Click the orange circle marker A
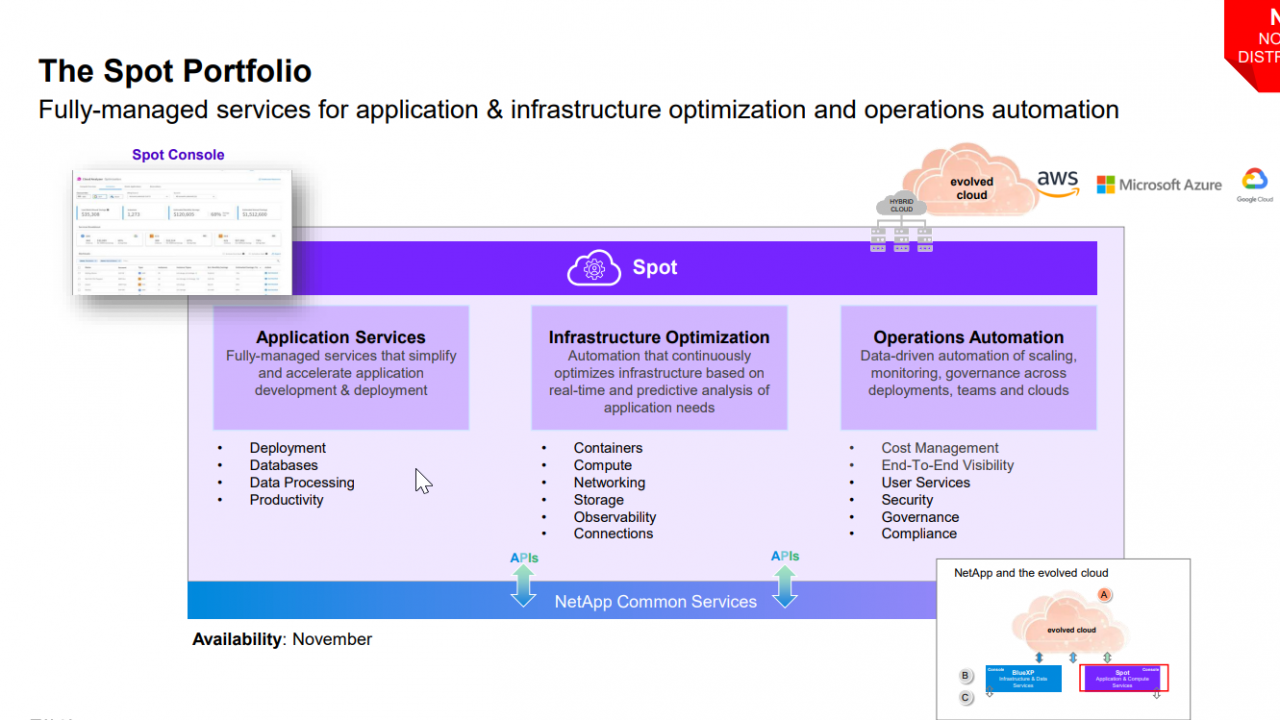The height and width of the screenshot is (720, 1280). [1105, 594]
